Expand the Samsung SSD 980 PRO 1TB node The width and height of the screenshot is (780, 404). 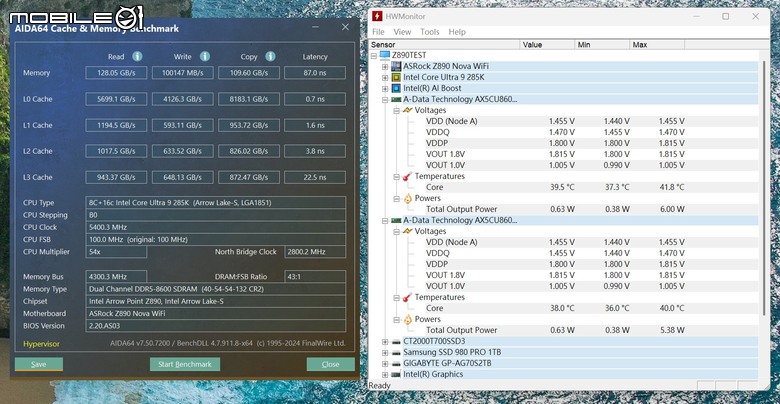pos(385,353)
